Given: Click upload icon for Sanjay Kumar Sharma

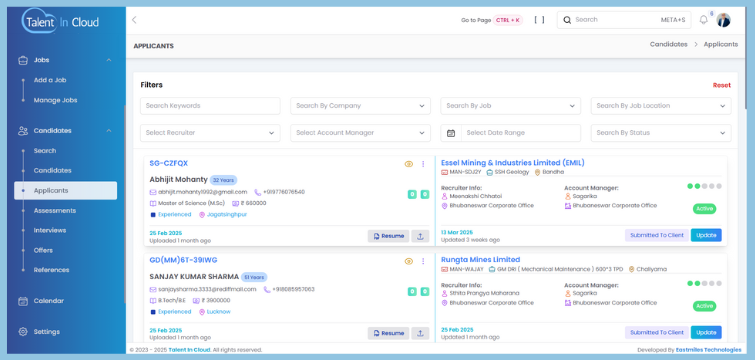Looking at the screenshot, I should (x=420, y=333).
